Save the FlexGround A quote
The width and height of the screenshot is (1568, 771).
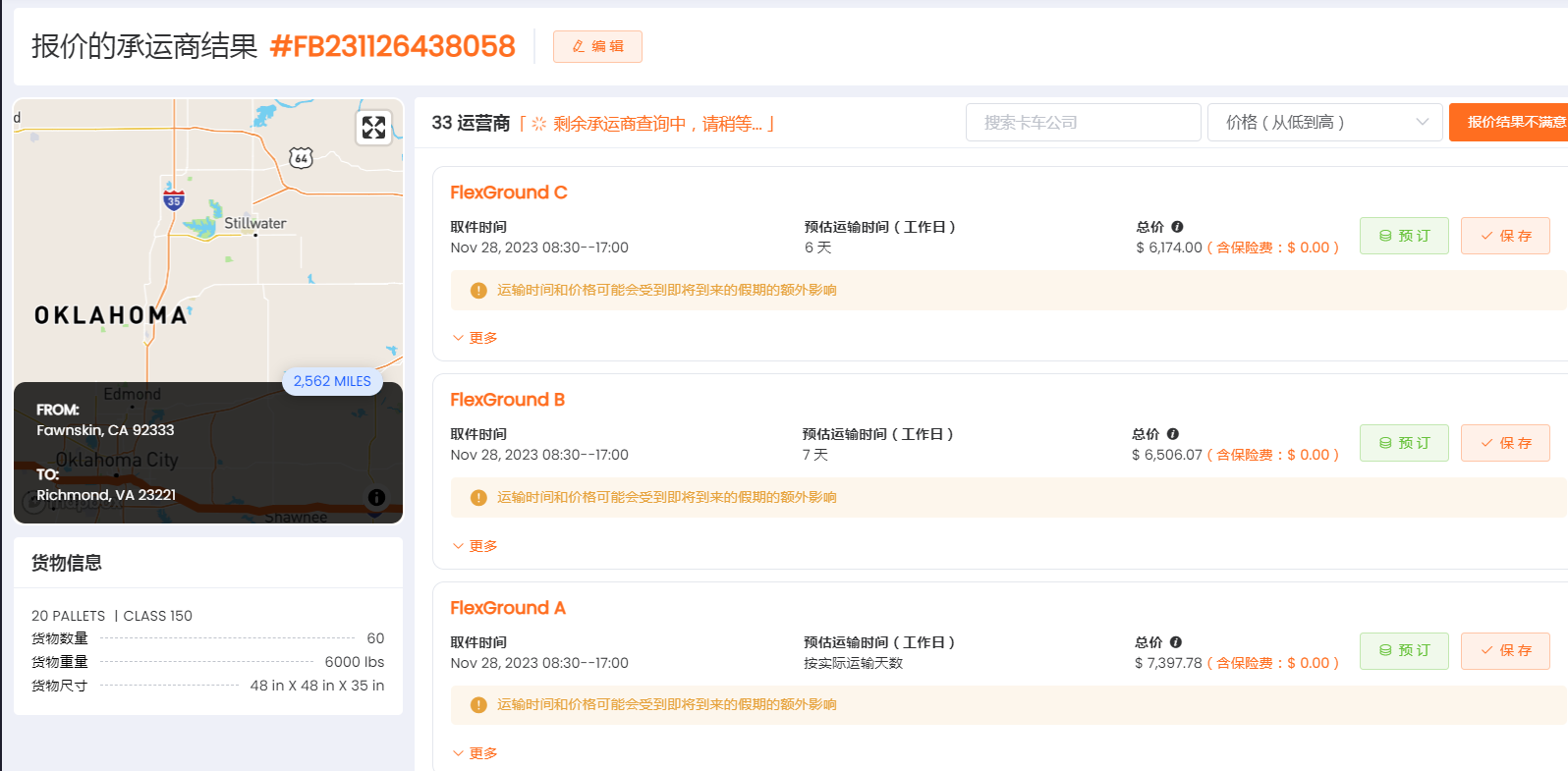pyautogui.click(x=1504, y=651)
